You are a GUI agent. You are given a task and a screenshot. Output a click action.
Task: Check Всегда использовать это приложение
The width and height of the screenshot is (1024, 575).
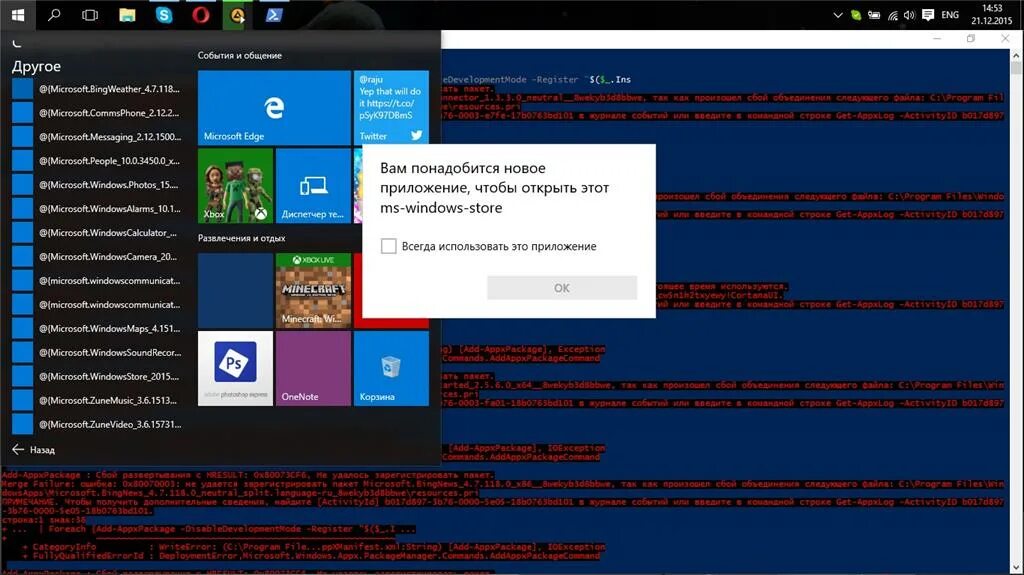click(x=389, y=246)
